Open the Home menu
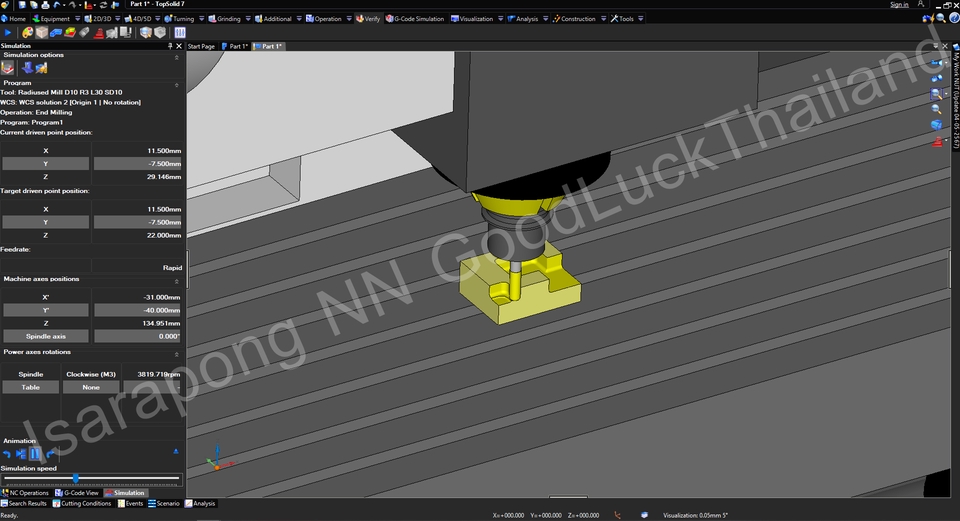Image resolution: width=960 pixels, height=521 pixels. click(13, 19)
